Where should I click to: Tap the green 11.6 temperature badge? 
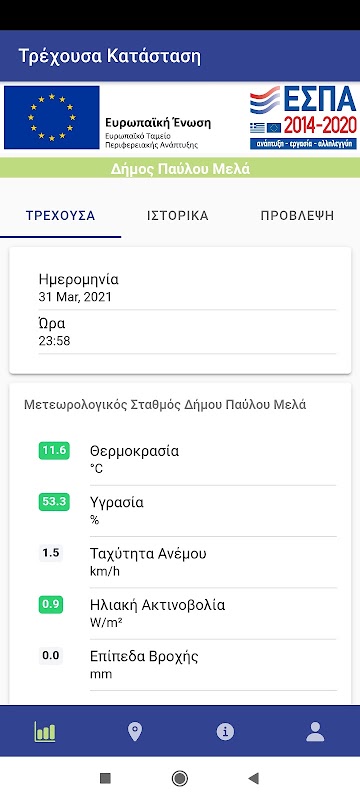(54, 451)
